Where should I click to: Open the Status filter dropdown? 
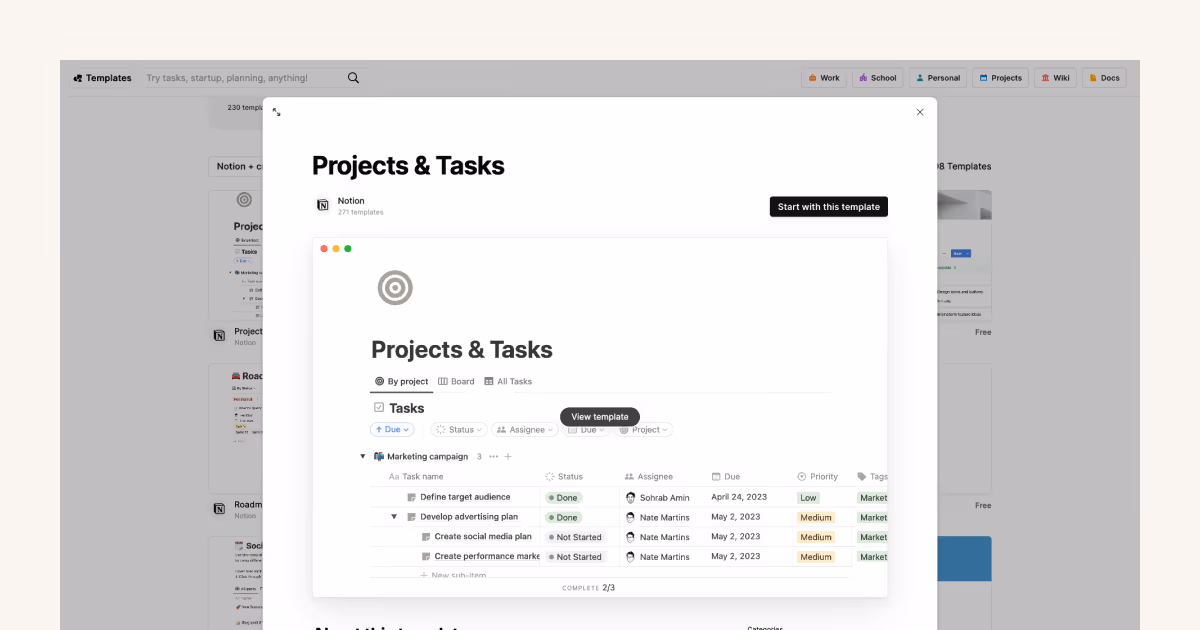pyautogui.click(x=458, y=429)
